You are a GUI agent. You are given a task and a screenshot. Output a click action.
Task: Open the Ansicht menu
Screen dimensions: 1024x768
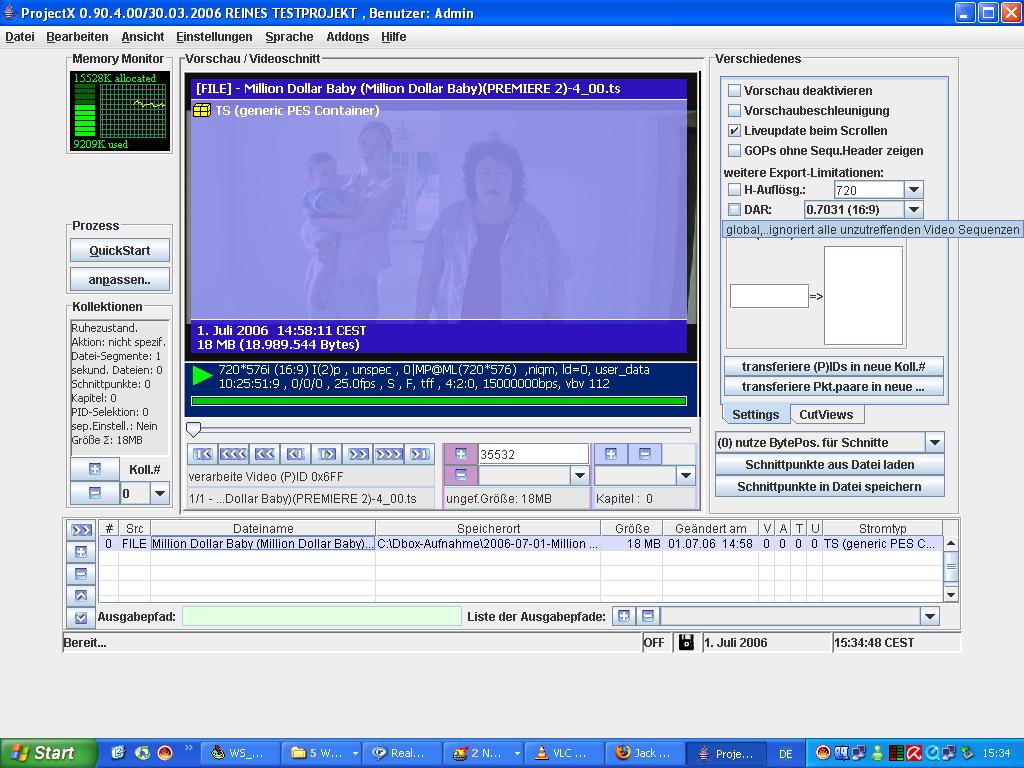pyautogui.click(x=142, y=37)
